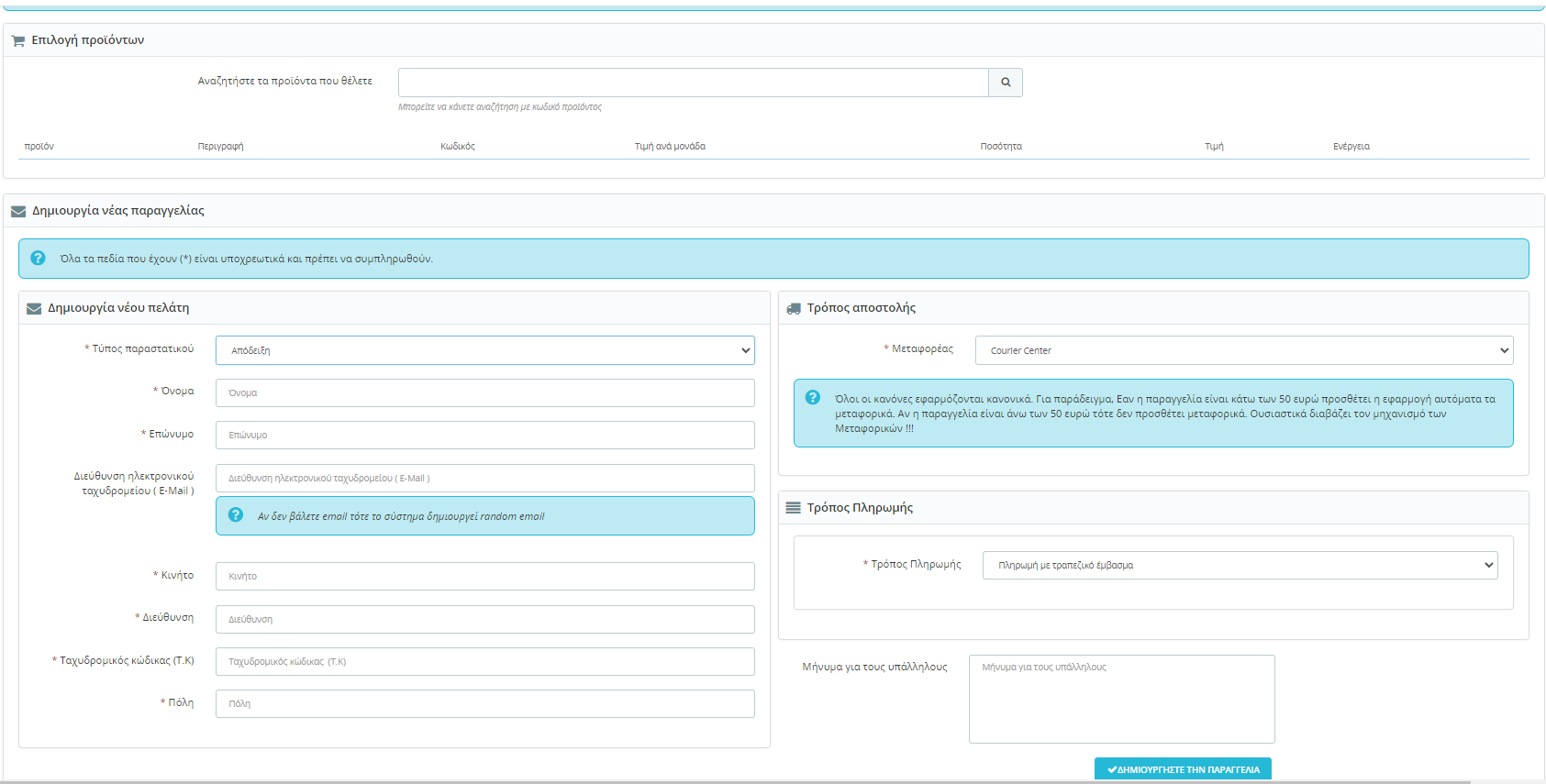Image resolution: width=1546 pixels, height=784 pixels.
Task: Focus the Όνομα input field
Action: click(484, 392)
